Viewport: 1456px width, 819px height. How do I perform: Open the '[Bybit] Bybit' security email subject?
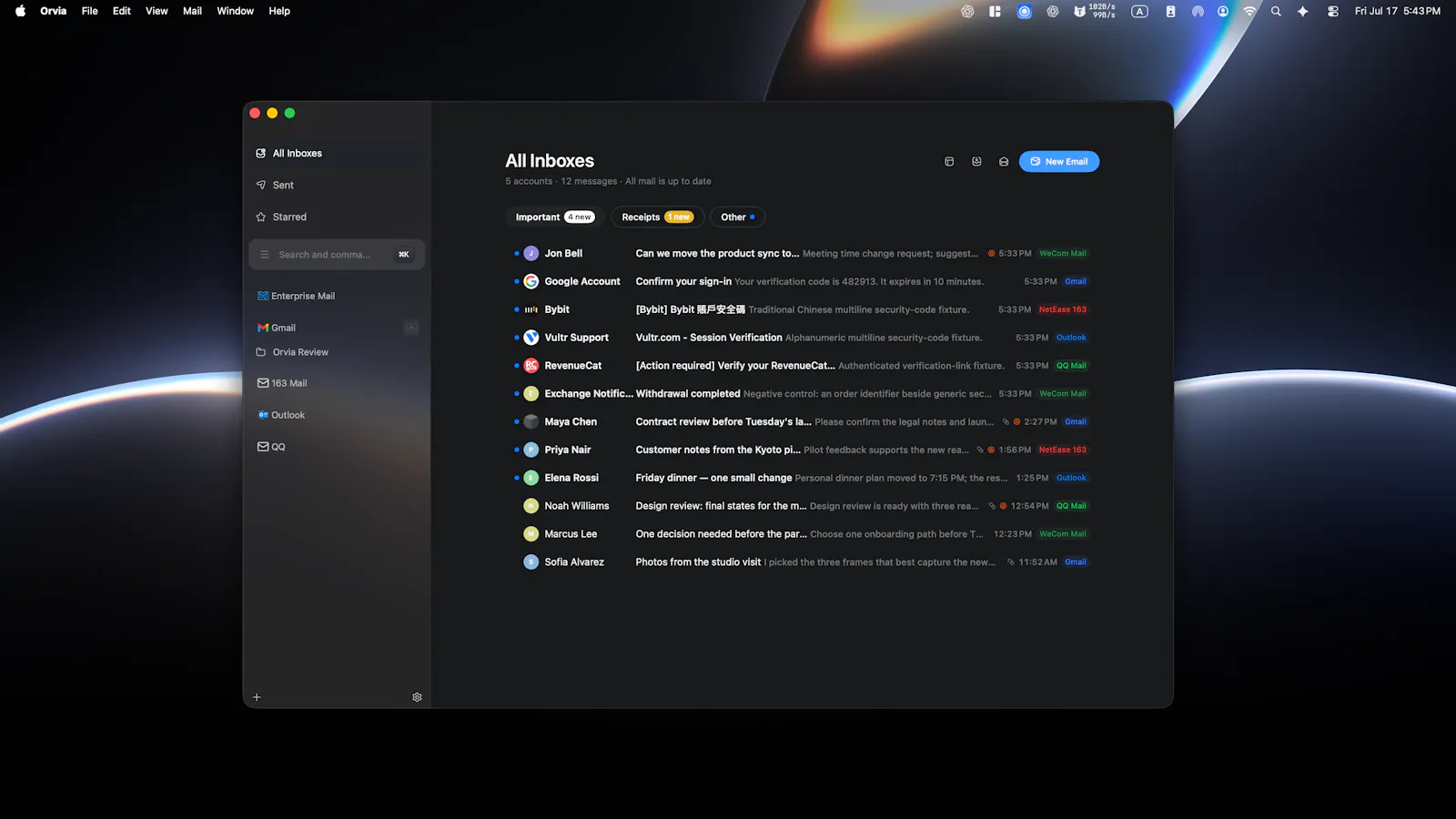pyautogui.click(x=690, y=309)
